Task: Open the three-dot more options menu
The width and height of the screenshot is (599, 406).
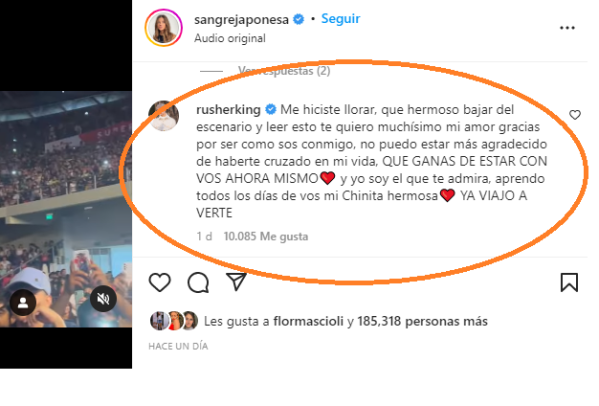Action: point(567,28)
